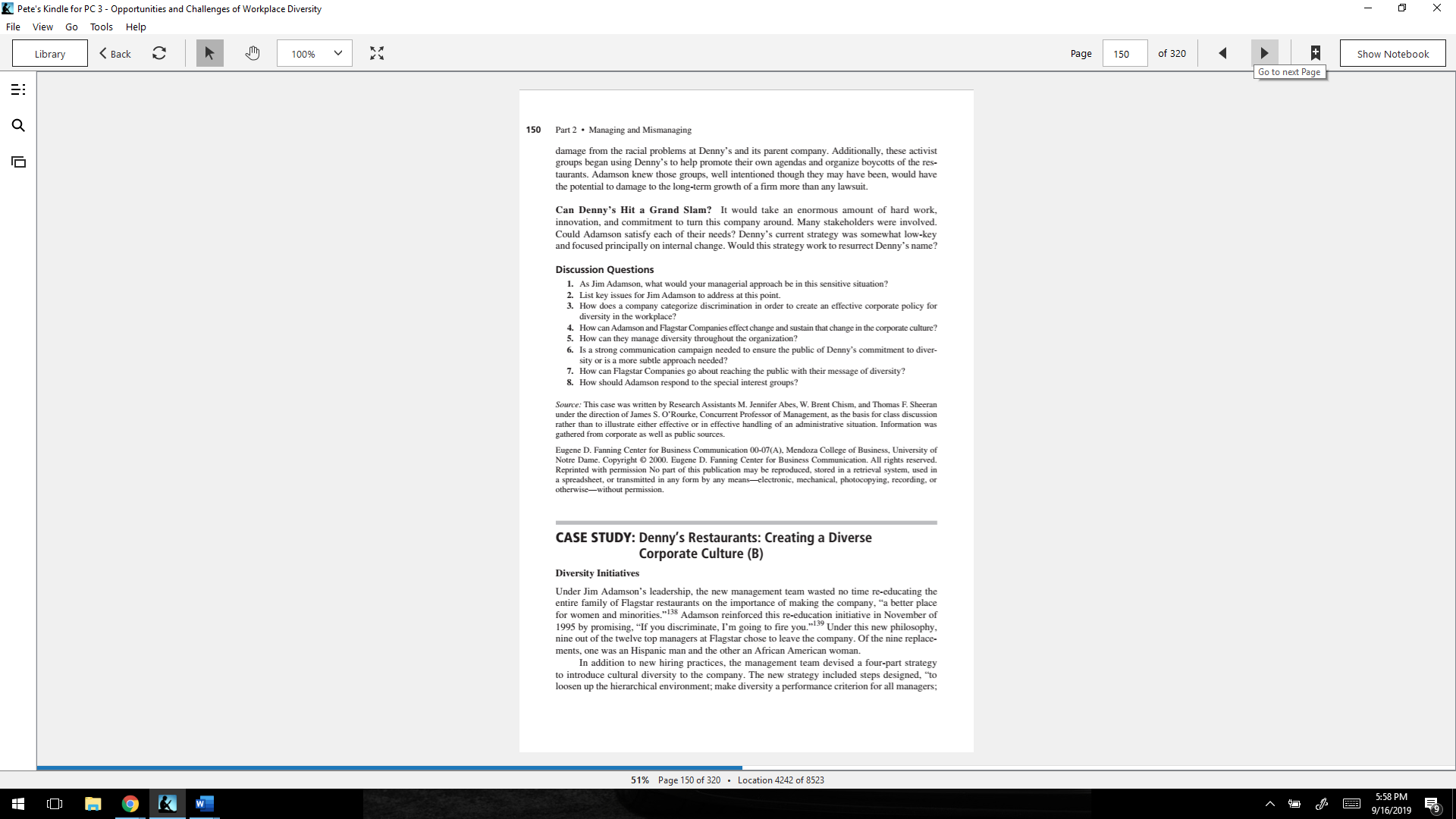Open File Explorer from taskbar

point(93,804)
